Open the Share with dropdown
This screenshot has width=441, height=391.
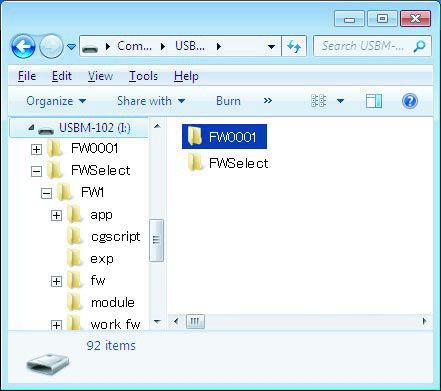pyautogui.click(x=151, y=101)
